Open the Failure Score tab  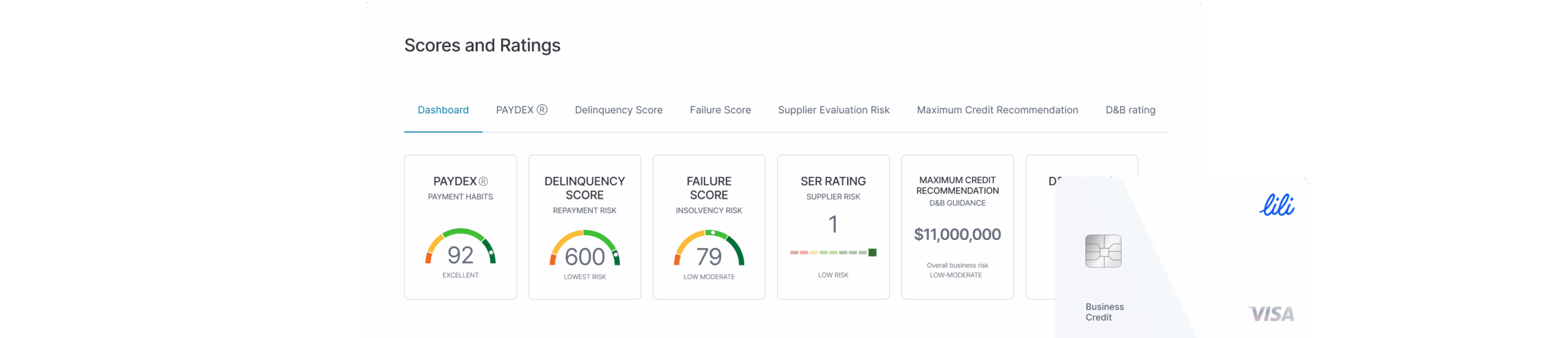point(720,110)
